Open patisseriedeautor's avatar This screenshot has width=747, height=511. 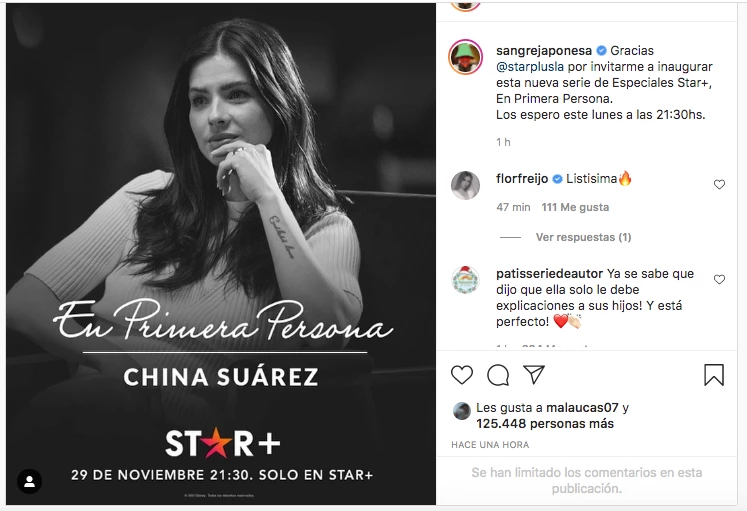coord(465,280)
